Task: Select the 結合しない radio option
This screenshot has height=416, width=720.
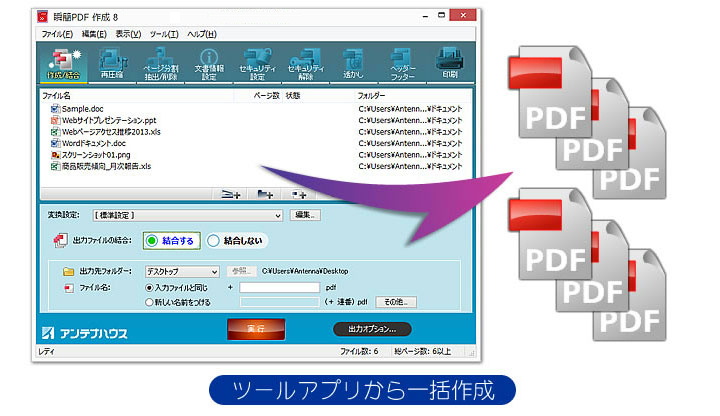Action: pos(236,241)
